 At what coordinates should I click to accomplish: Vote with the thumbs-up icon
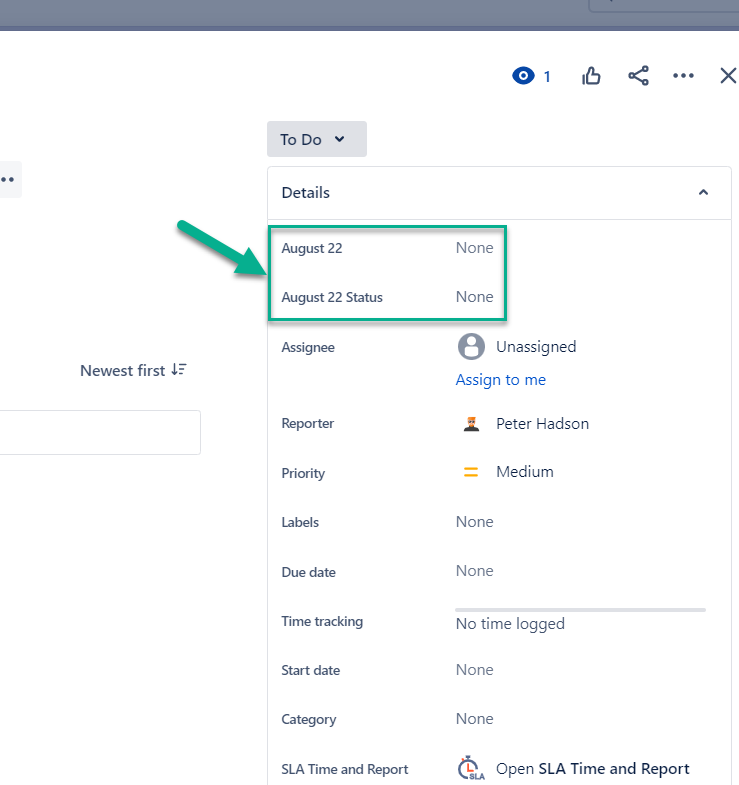click(591, 76)
